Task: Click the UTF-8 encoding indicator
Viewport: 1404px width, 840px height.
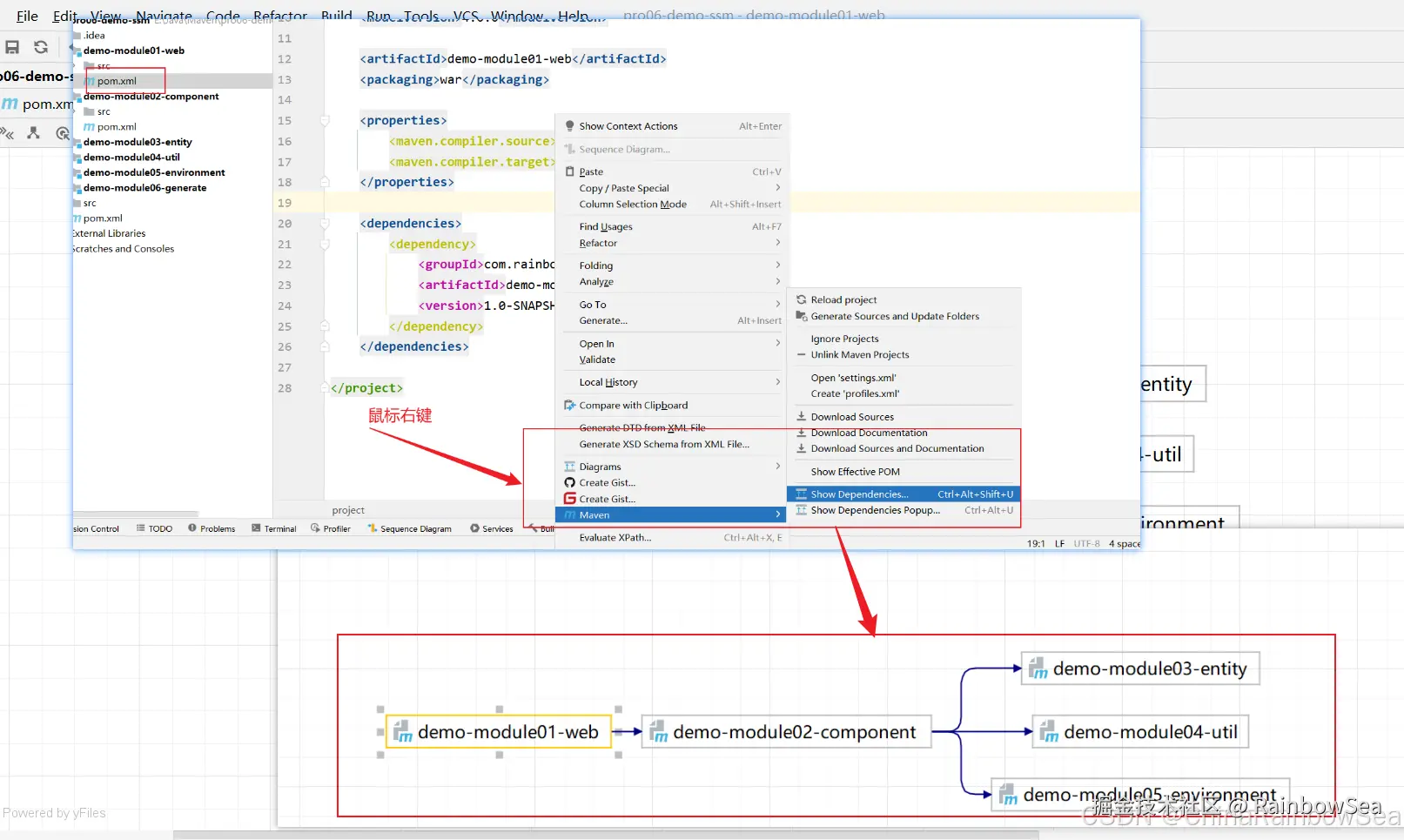Action: click(x=1087, y=544)
